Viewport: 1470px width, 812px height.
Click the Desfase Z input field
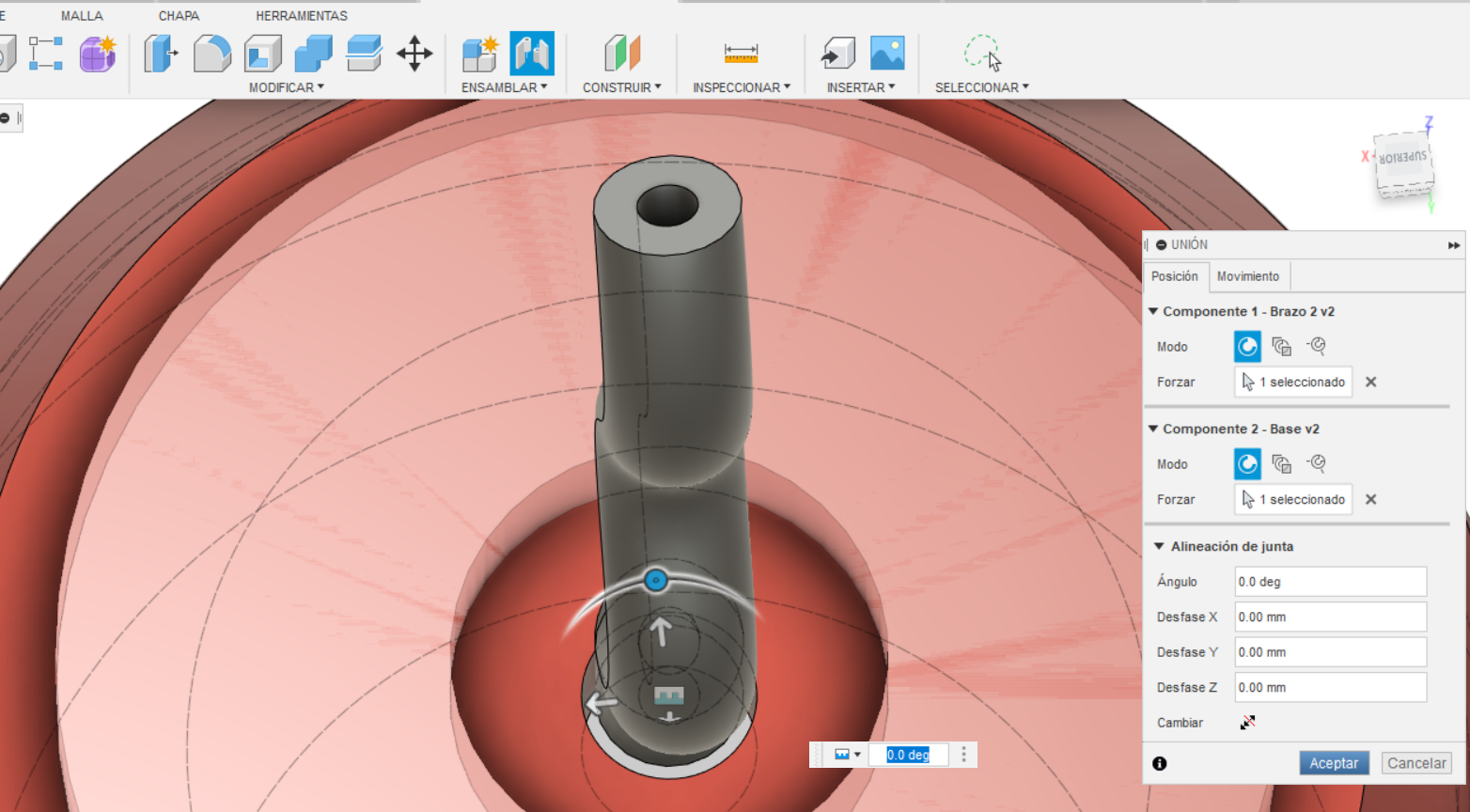[1331, 687]
